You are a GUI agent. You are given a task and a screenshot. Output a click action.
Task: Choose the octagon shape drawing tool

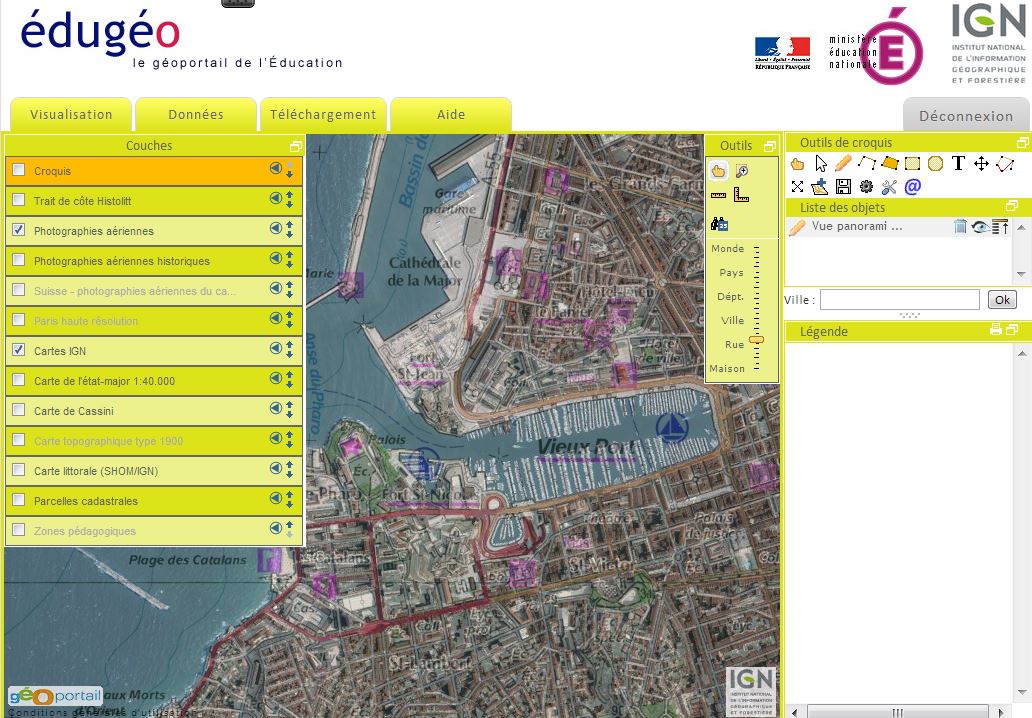point(935,163)
